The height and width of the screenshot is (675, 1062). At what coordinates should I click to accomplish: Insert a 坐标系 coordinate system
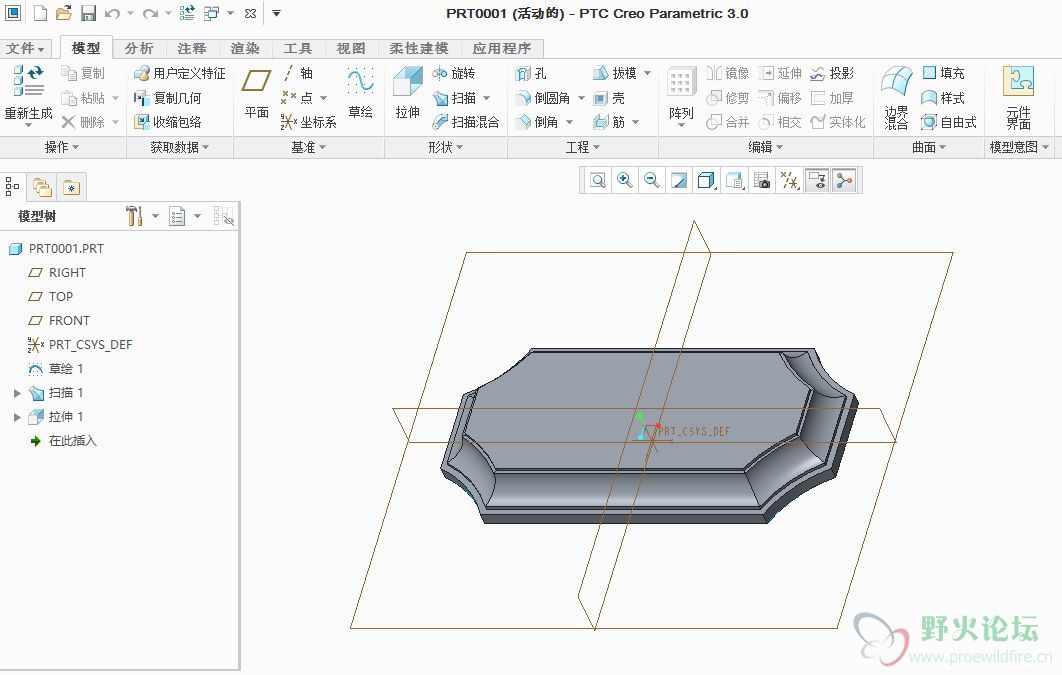point(309,122)
